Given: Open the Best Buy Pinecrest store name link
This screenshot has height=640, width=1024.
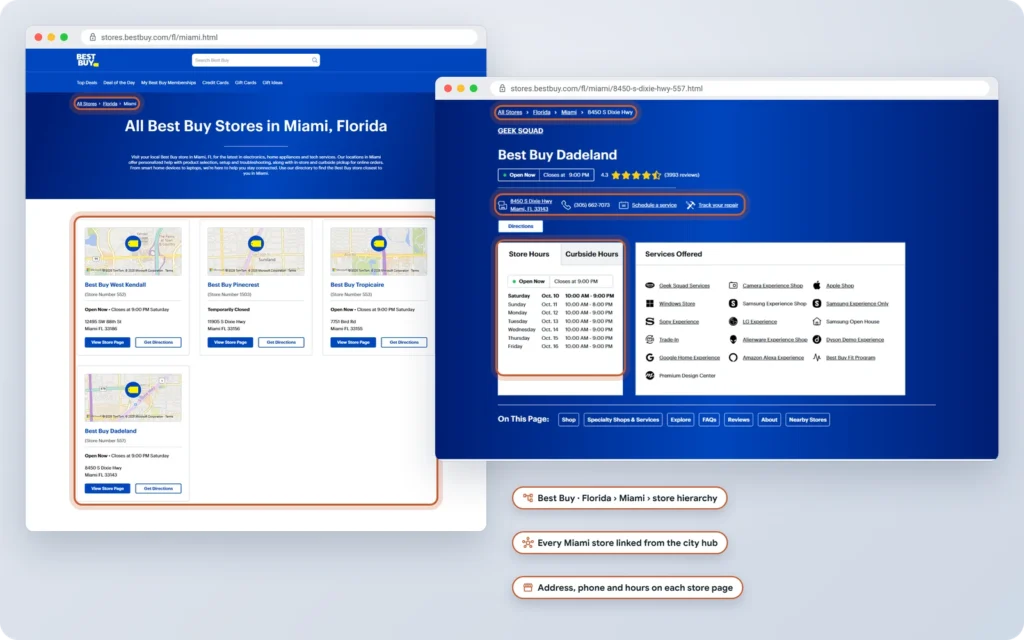Looking at the screenshot, I should (x=233, y=285).
